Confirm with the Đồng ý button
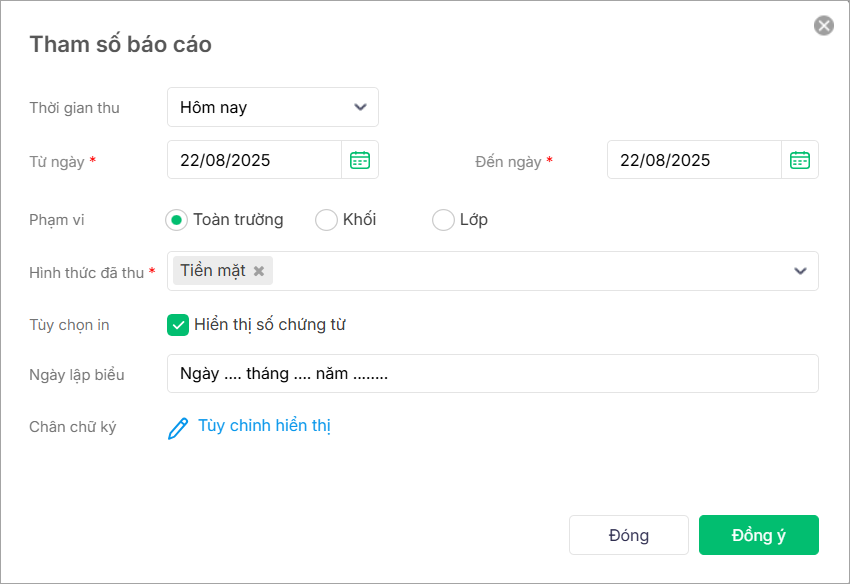Screen dimensions: 850x584 point(758,535)
